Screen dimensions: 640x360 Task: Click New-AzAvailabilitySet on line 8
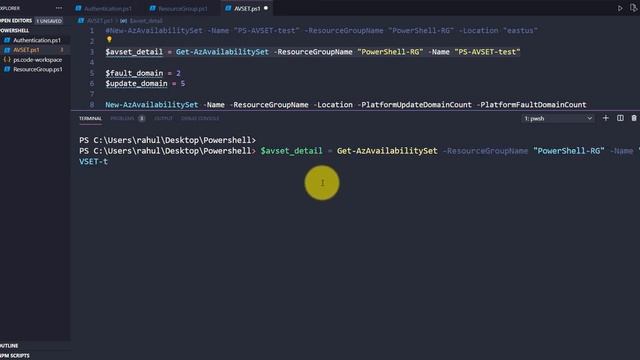pos(151,104)
